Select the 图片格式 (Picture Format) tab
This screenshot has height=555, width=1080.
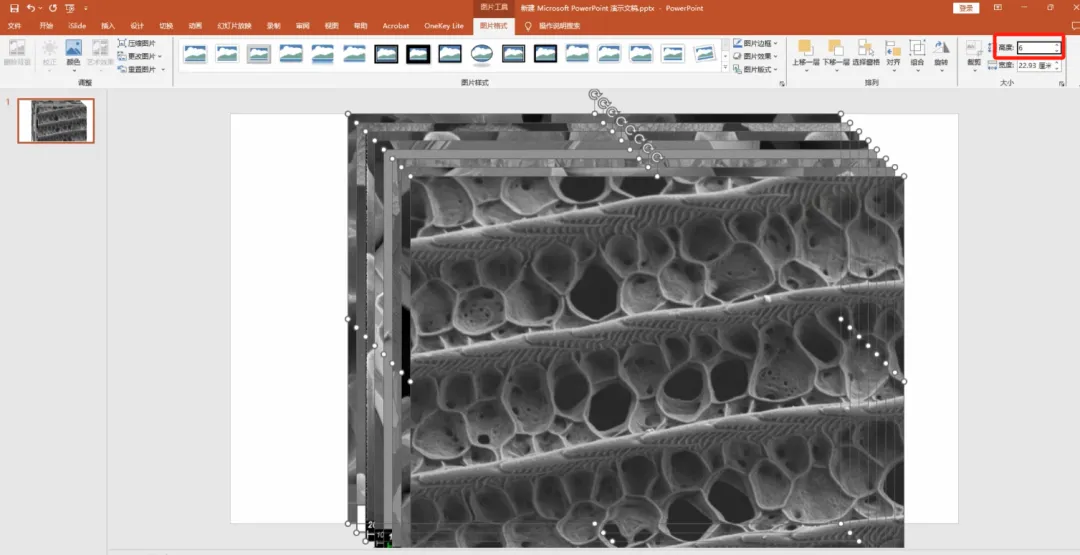coord(493,25)
